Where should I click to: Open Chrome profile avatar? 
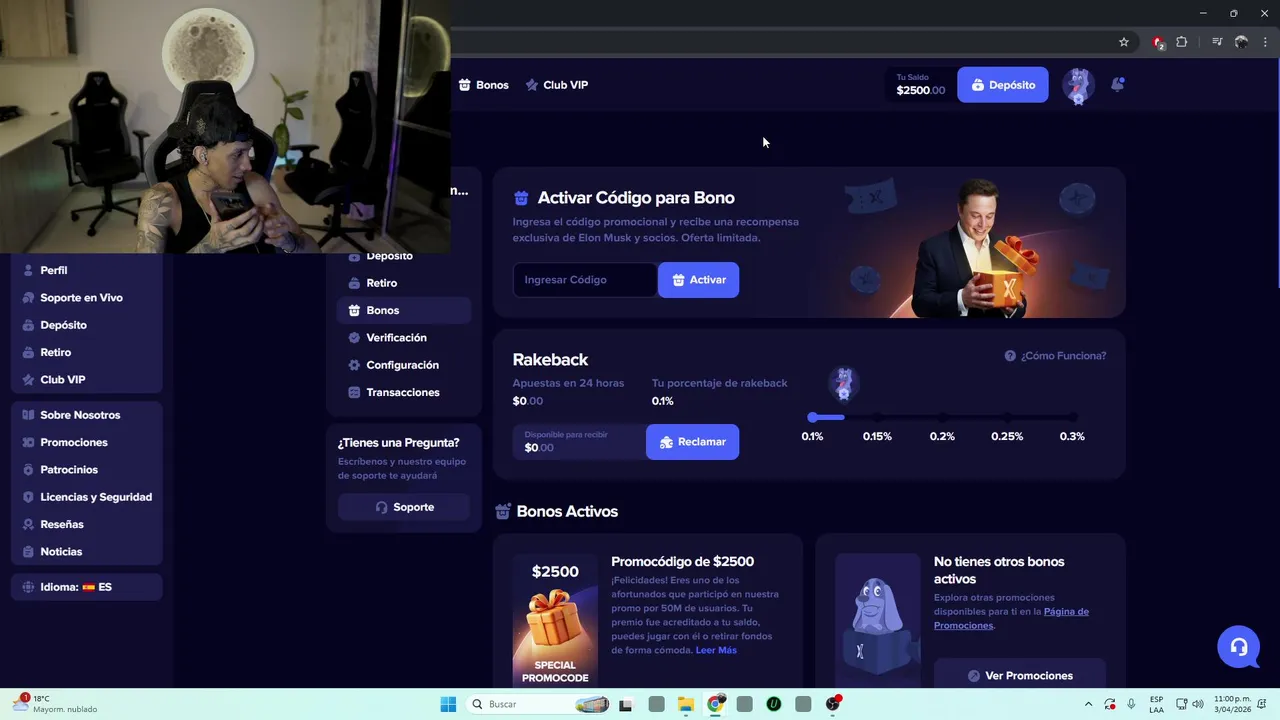pos(1241,42)
